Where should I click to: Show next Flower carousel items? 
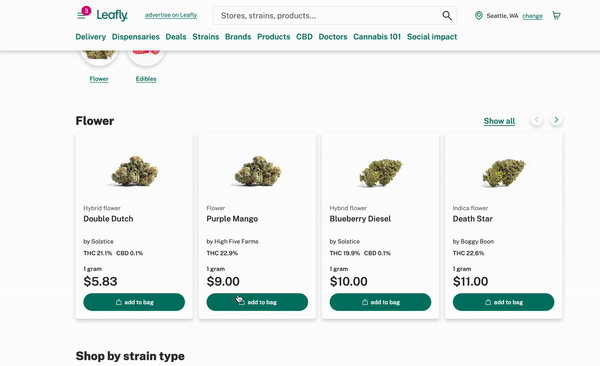click(556, 120)
